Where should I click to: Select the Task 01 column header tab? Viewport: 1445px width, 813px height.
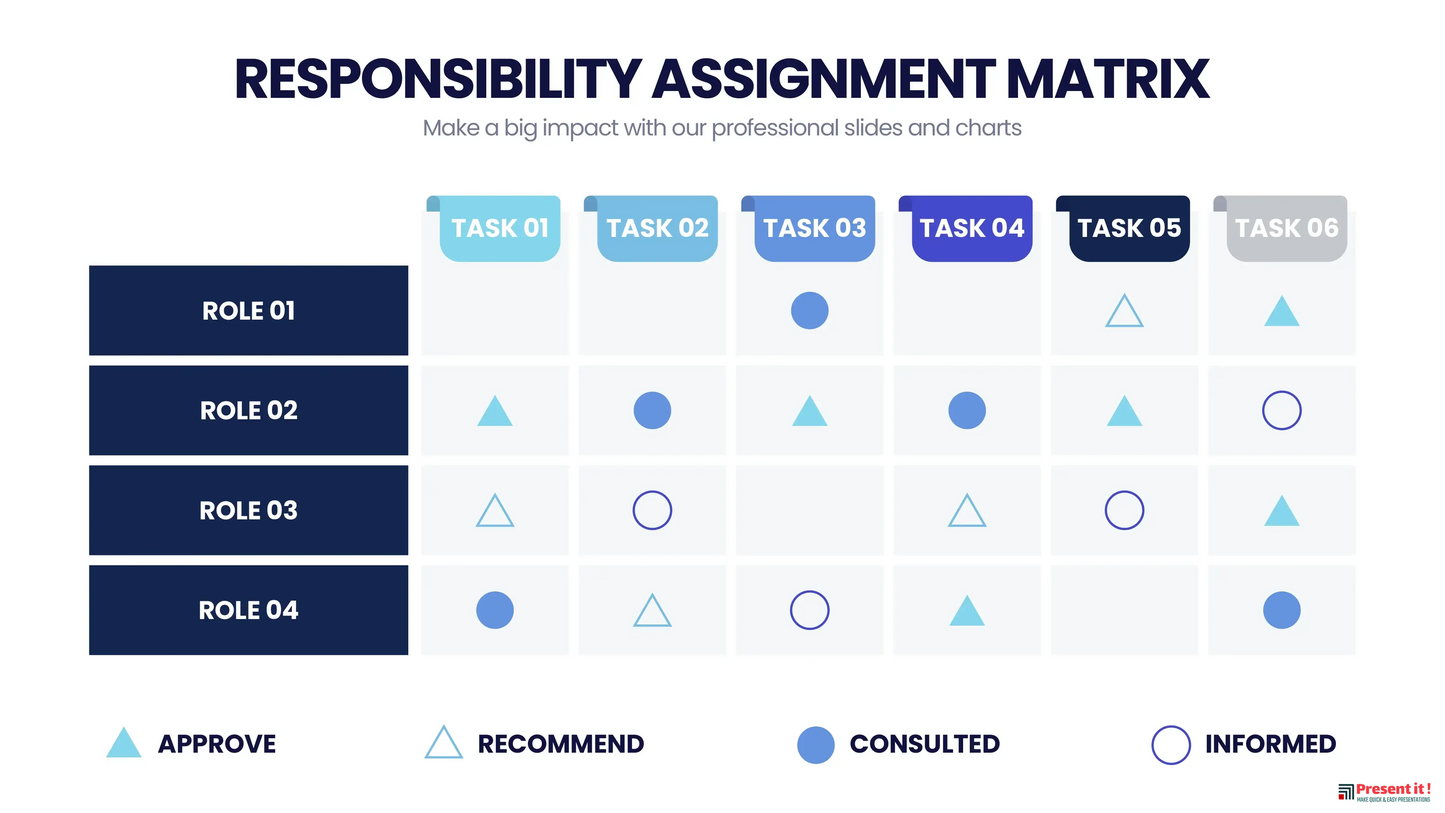[x=499, y=228]
